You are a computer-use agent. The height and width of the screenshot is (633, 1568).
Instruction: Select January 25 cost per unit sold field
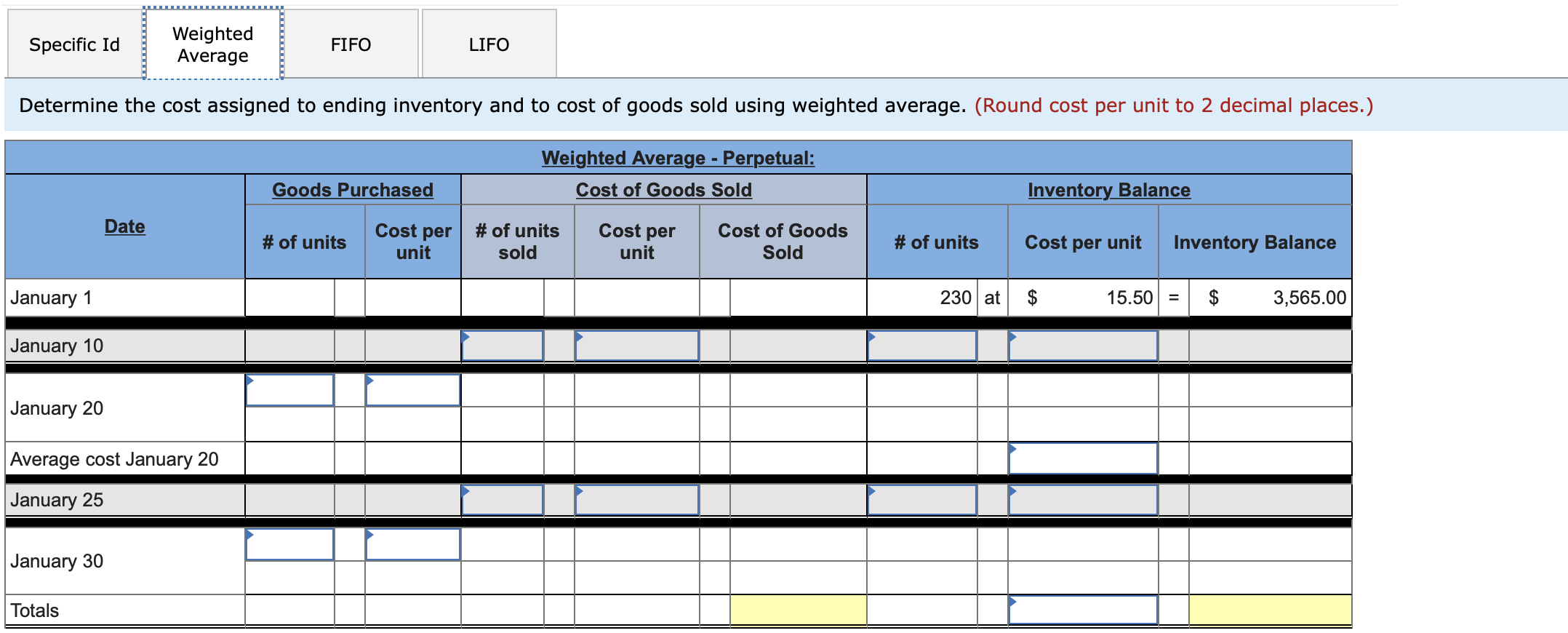click(636, 500)
